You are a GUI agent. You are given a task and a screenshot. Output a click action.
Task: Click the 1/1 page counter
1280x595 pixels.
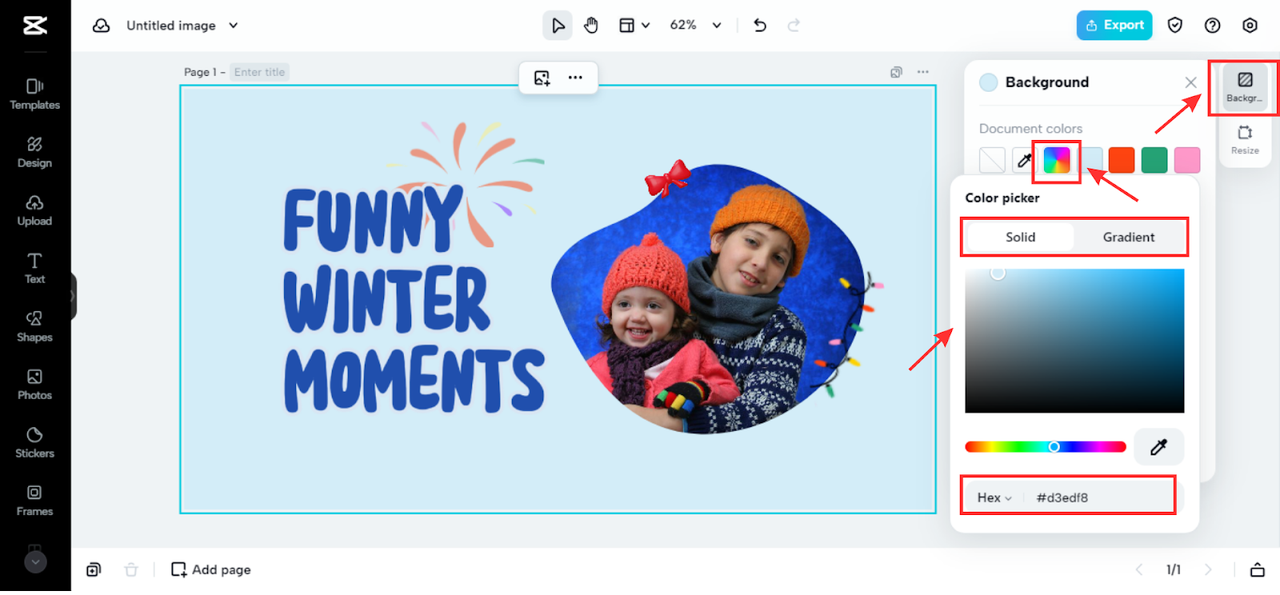click(x=1173, y=569)
